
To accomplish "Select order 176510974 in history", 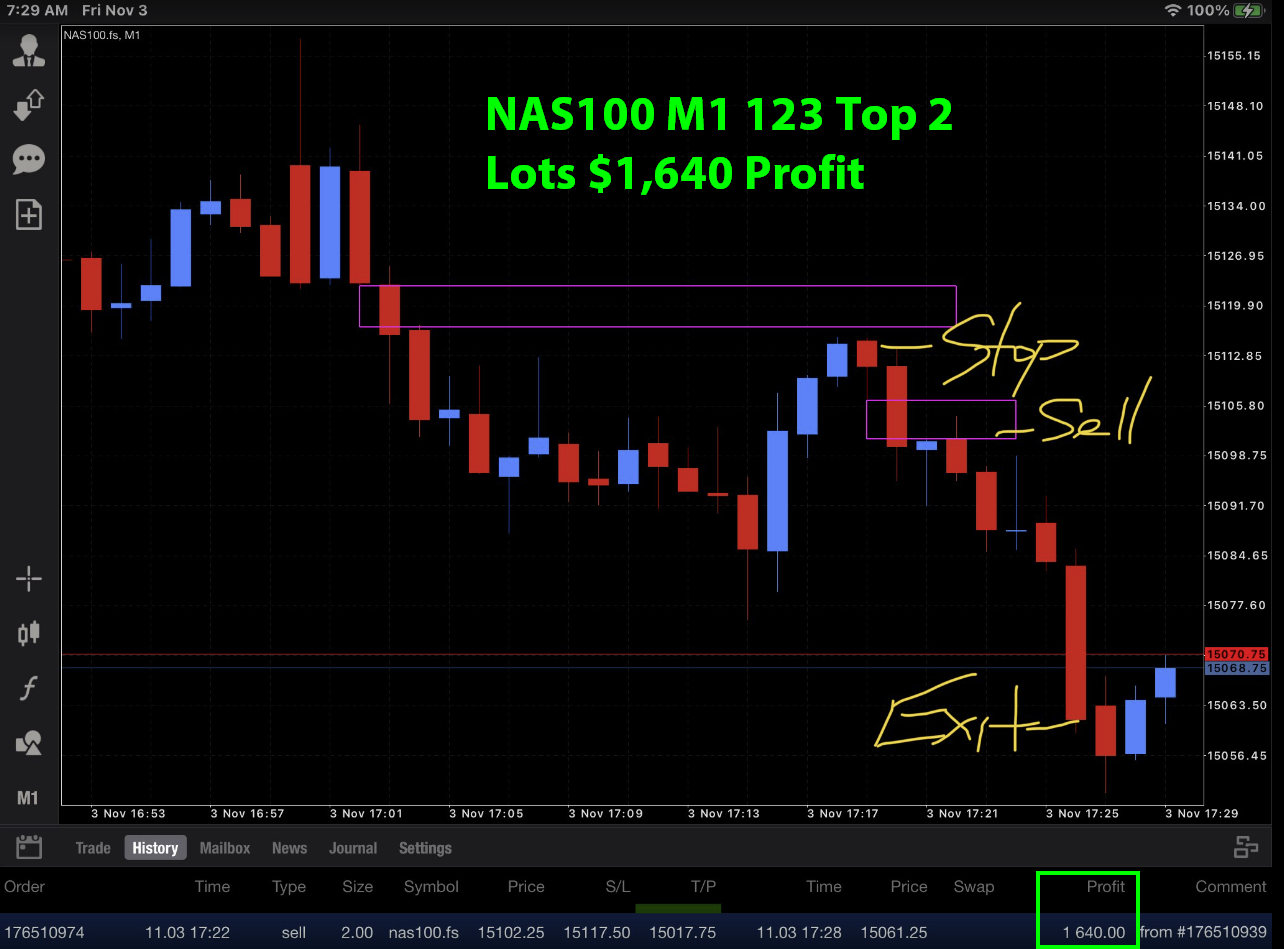I will pos(44,932).
